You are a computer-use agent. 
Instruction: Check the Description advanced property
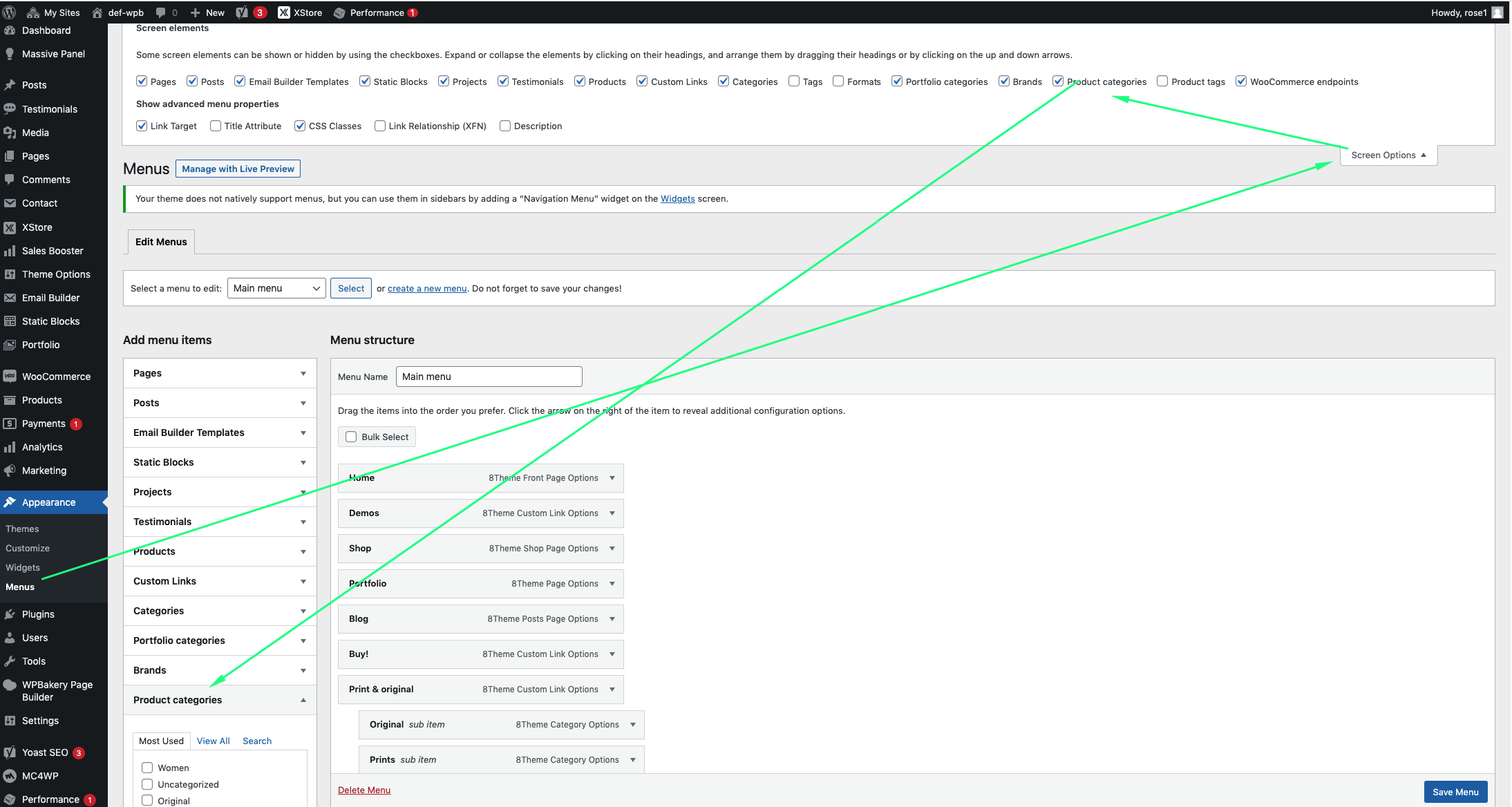(505, 126)
